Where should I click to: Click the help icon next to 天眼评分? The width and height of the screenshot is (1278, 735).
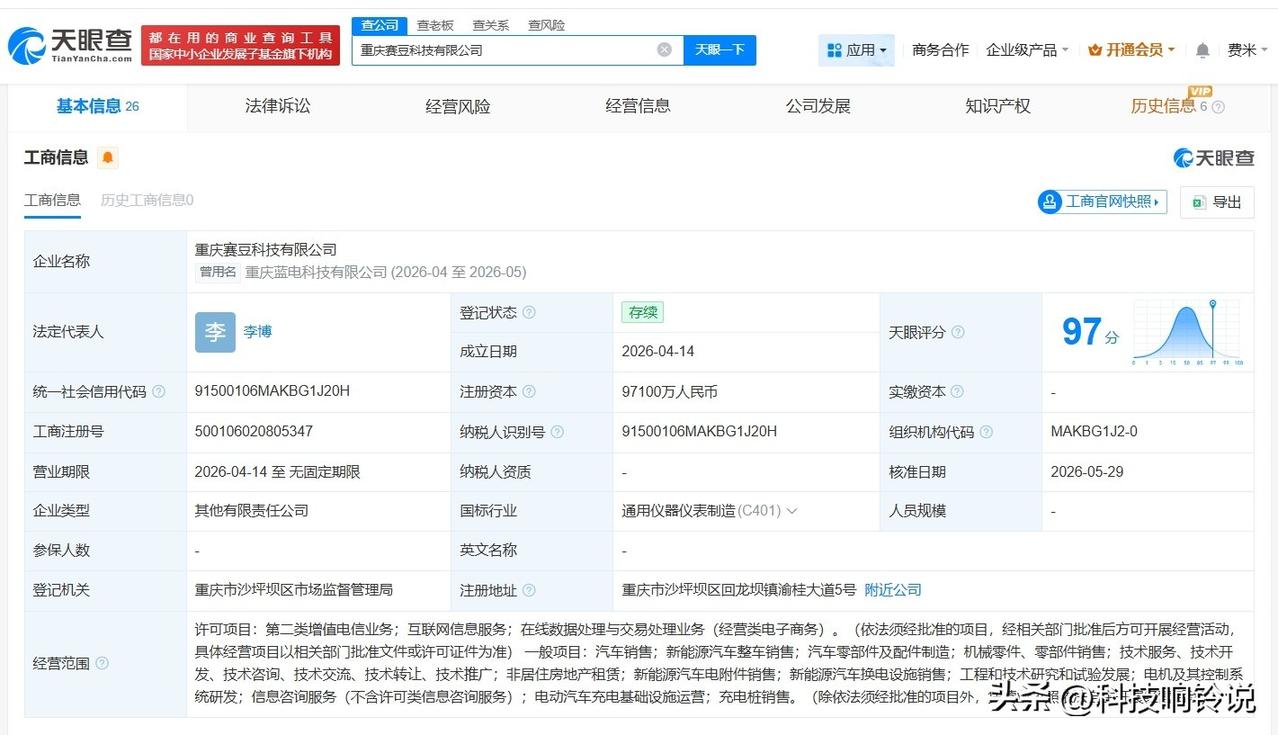[958, 332]
